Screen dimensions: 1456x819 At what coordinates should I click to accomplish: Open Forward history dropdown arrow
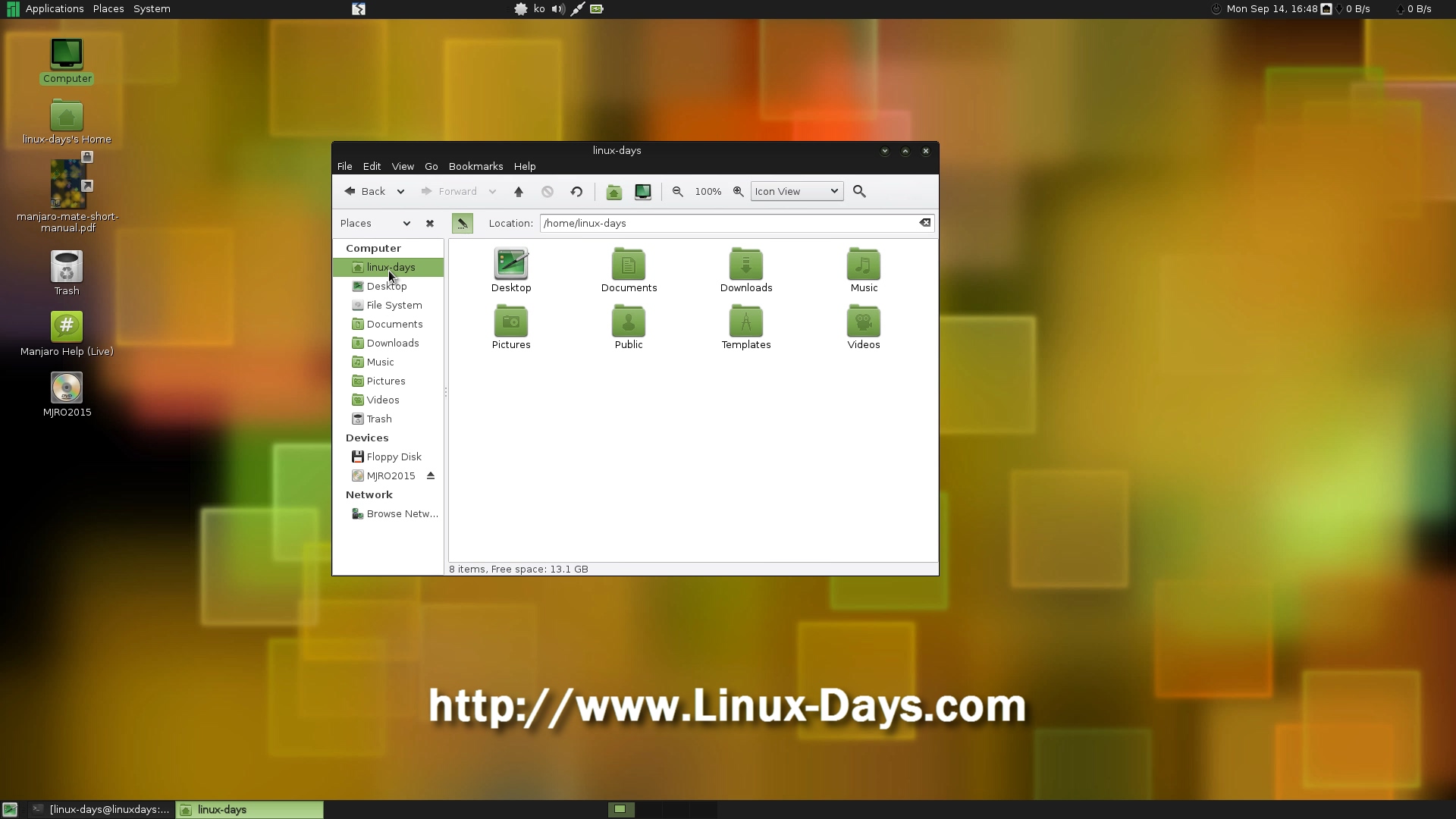tap(492, 192)
